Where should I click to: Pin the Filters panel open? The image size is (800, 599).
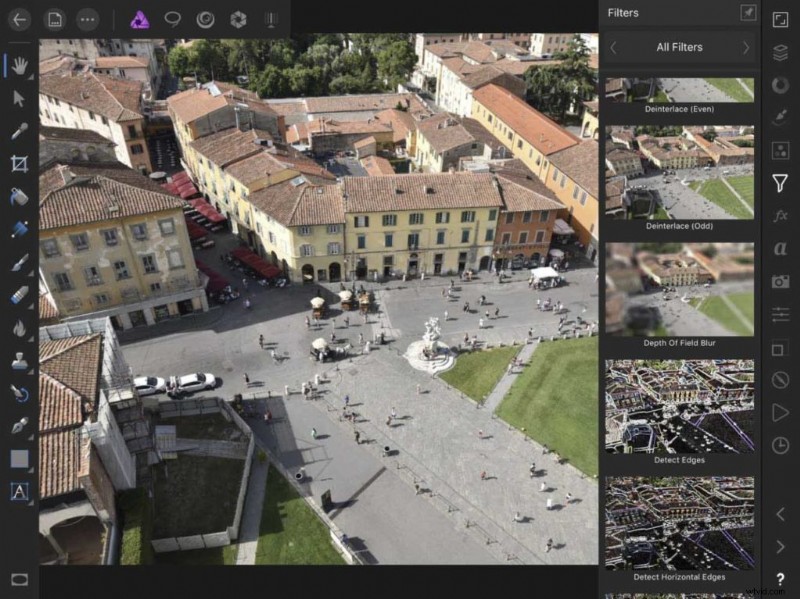(747, 13)
